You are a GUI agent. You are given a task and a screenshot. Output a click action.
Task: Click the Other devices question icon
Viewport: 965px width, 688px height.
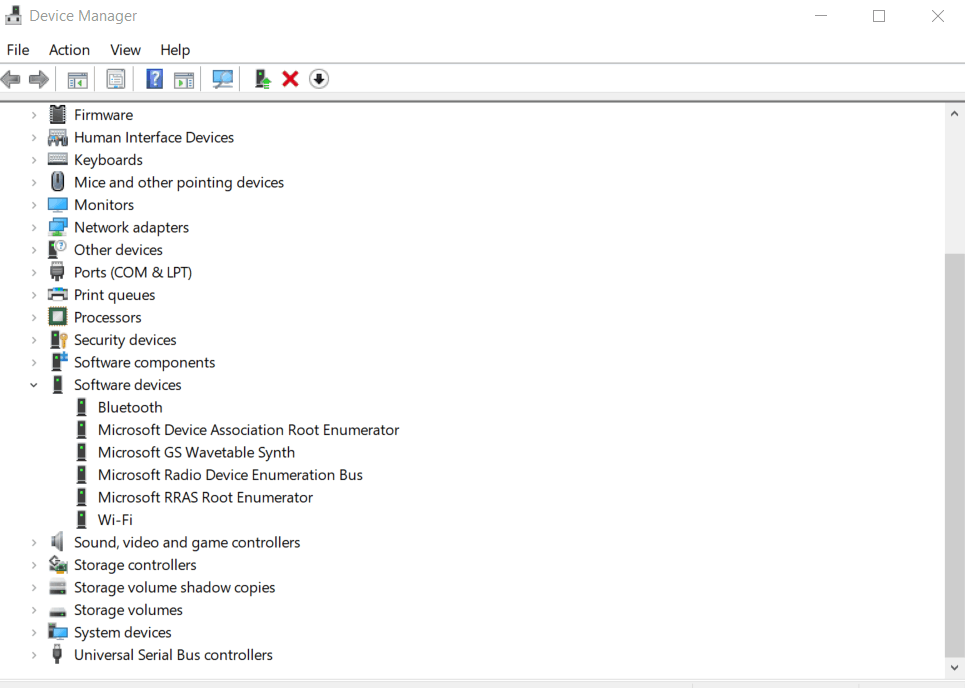click(x=57, y=249)
